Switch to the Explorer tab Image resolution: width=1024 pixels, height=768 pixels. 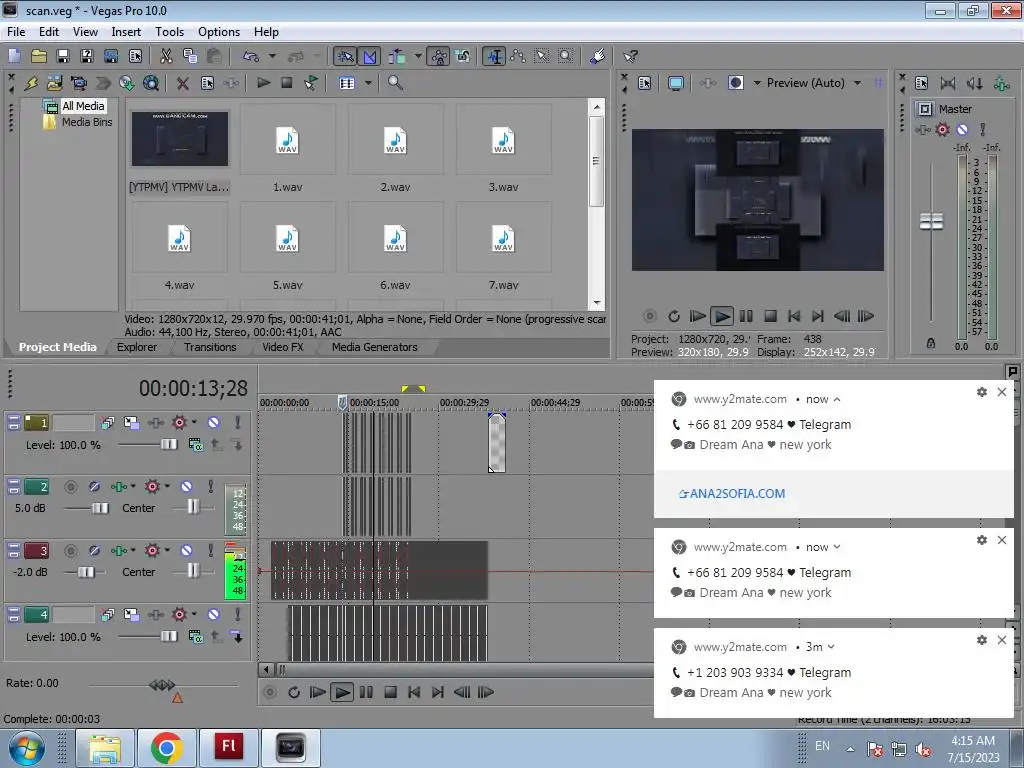coord(136,347)
